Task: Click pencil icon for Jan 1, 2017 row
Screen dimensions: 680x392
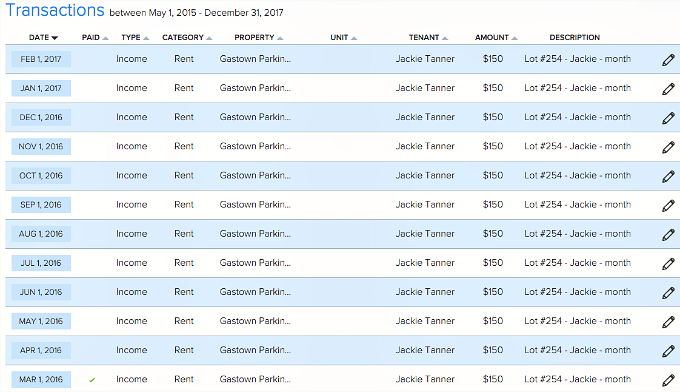Action: (x=668, y=89)
